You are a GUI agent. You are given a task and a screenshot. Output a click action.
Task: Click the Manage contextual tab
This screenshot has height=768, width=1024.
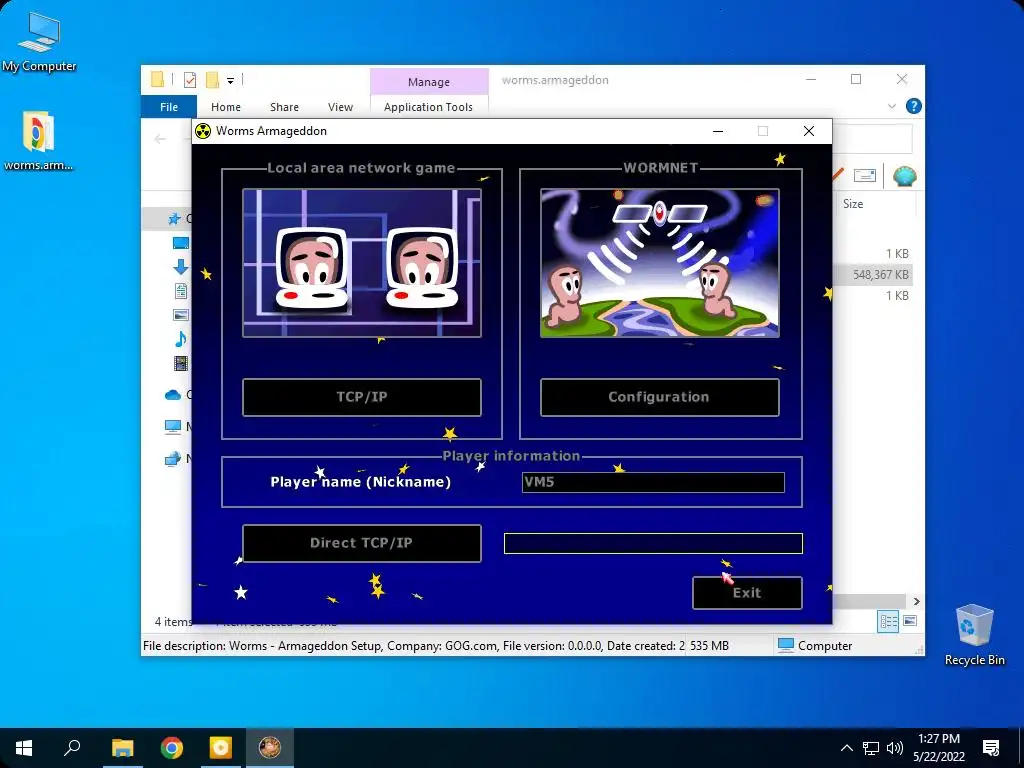click(x=429, y=82)
